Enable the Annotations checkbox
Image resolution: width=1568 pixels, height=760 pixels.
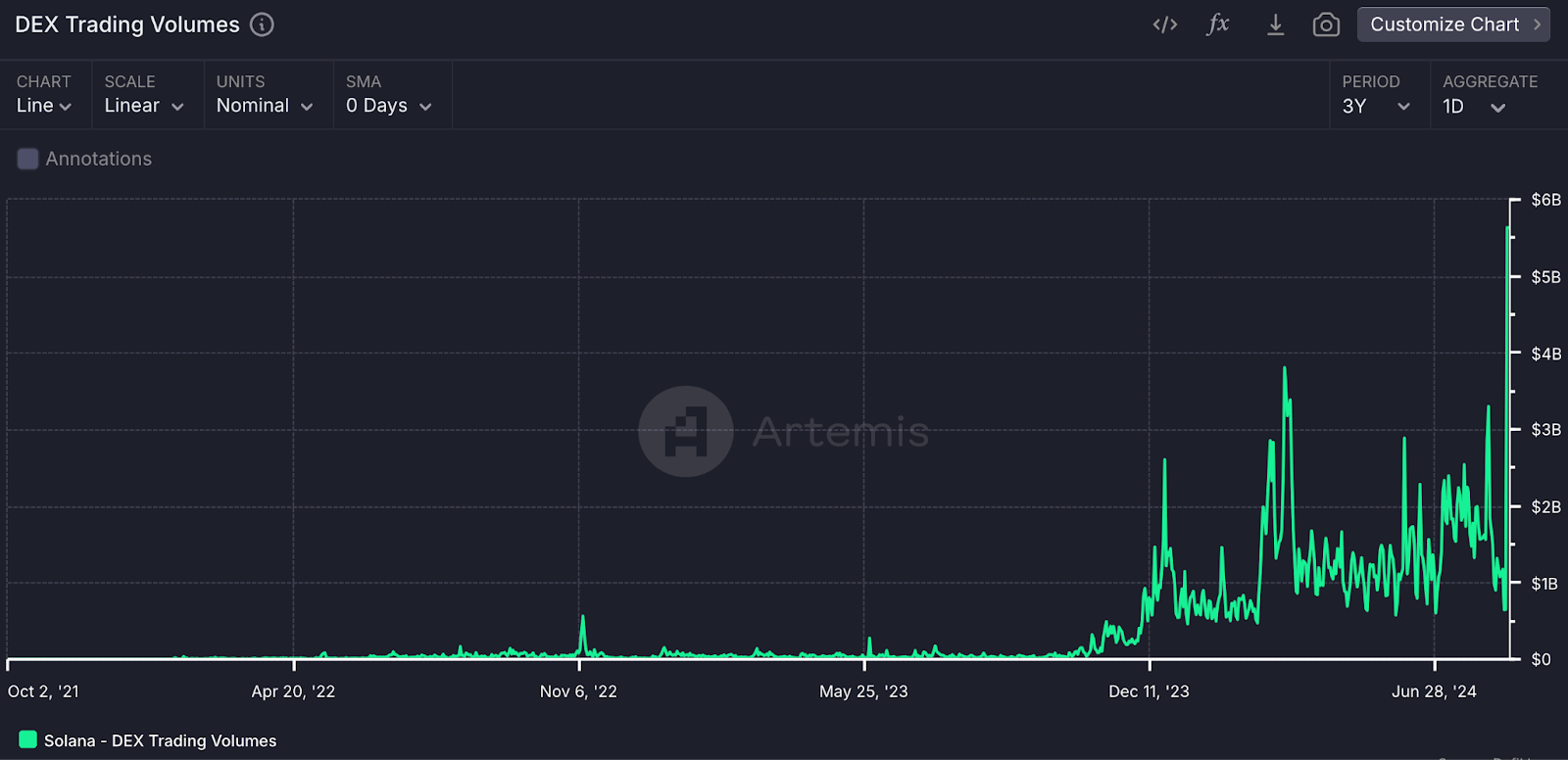(x=28, y=159)
